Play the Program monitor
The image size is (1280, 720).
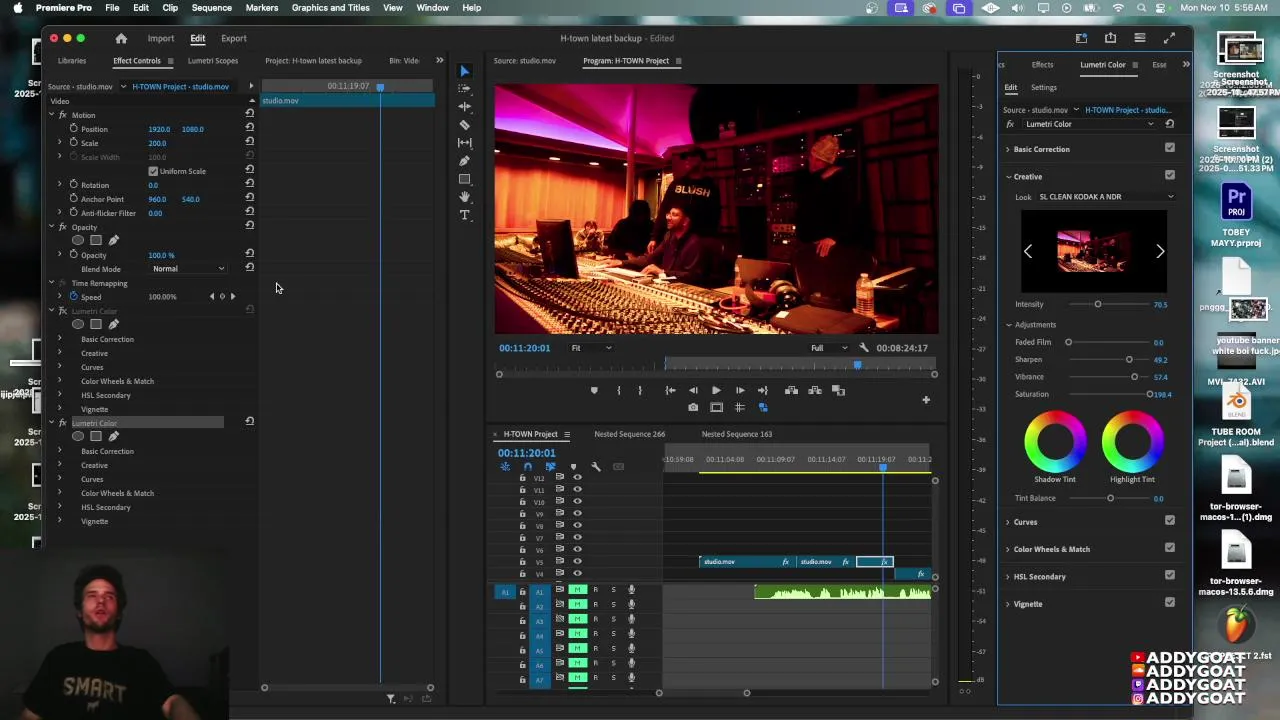click(x=716, y=390)
